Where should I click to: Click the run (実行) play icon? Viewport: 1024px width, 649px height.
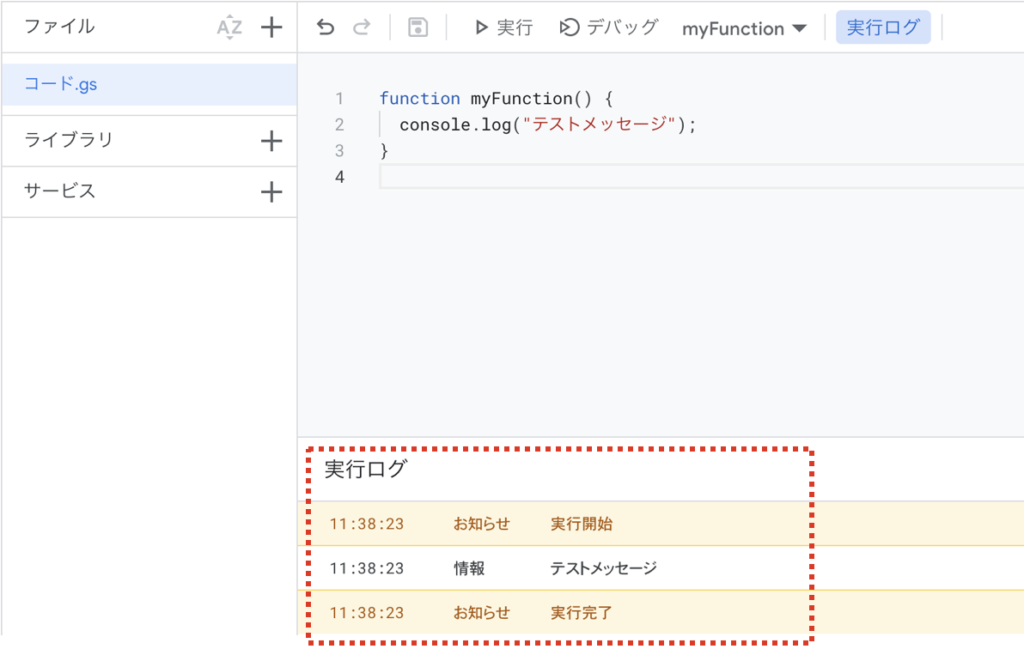[x=482, y=27]
